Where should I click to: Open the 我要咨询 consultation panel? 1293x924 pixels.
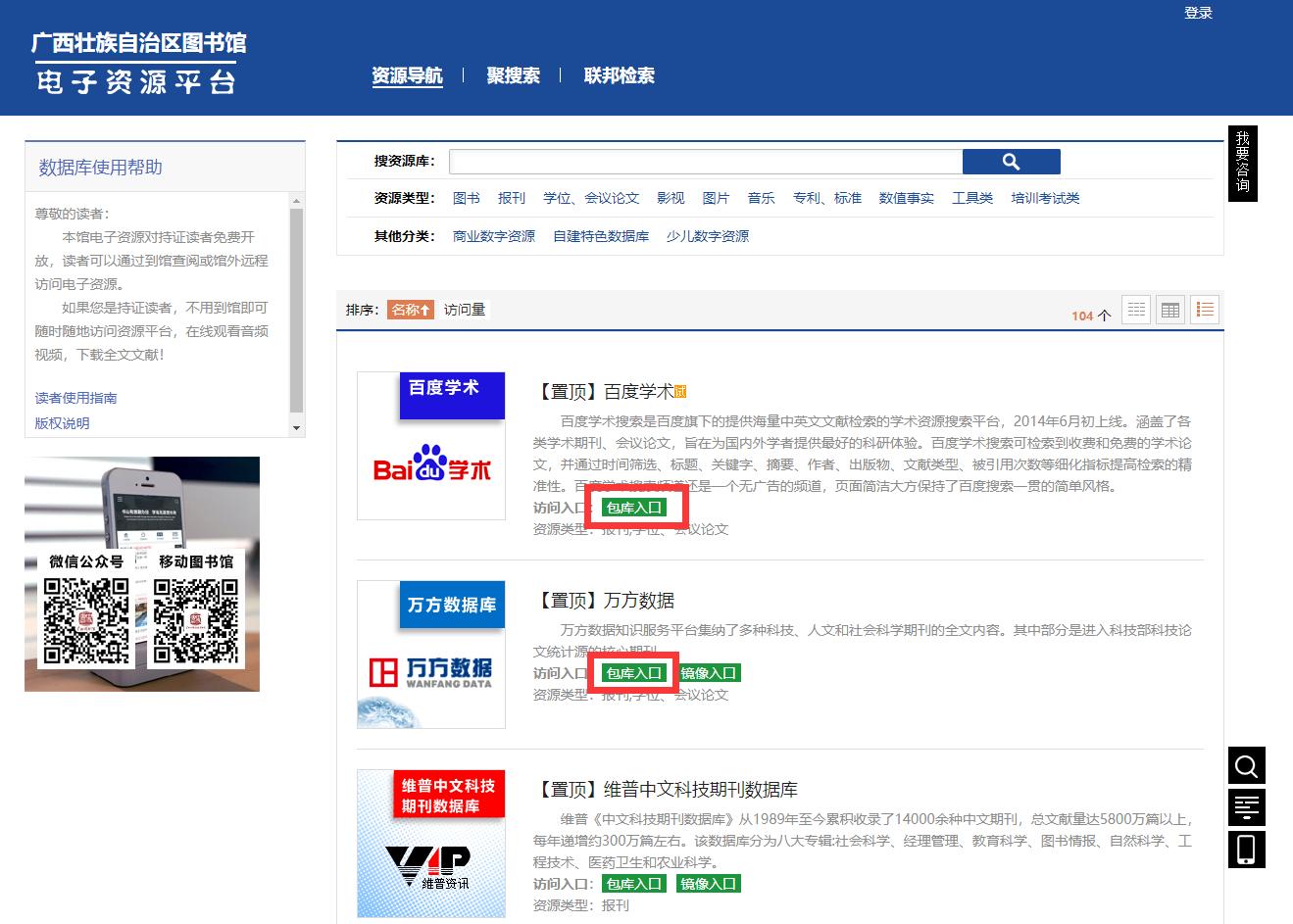(1242, 163)
